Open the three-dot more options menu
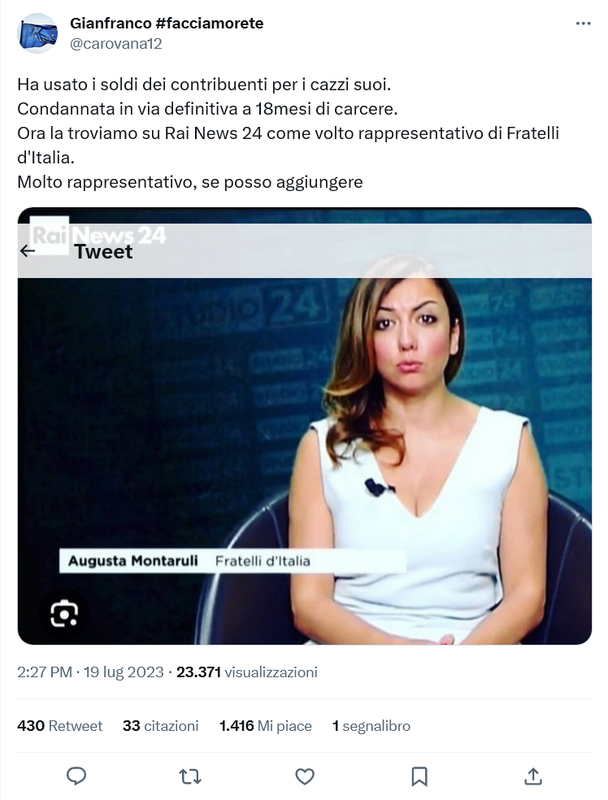This screenshot has height=800, width=608. tap(583, 23)
